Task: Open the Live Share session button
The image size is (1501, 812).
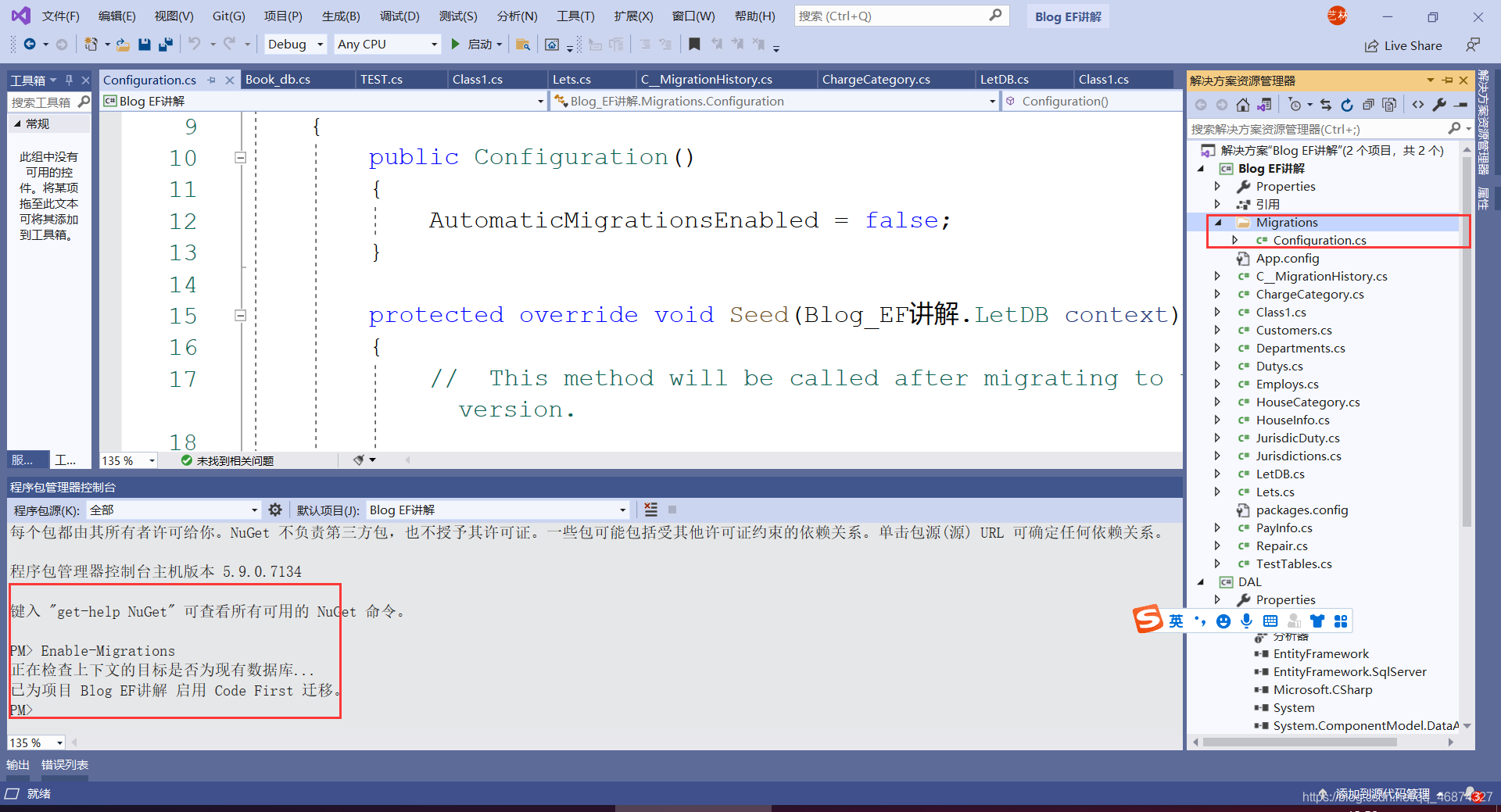Action: (1403, 46)
